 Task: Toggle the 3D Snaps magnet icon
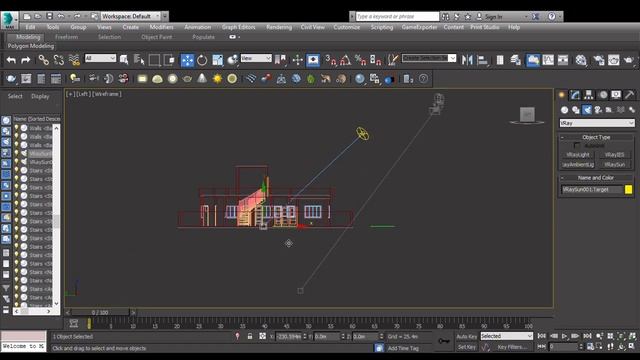330,60
